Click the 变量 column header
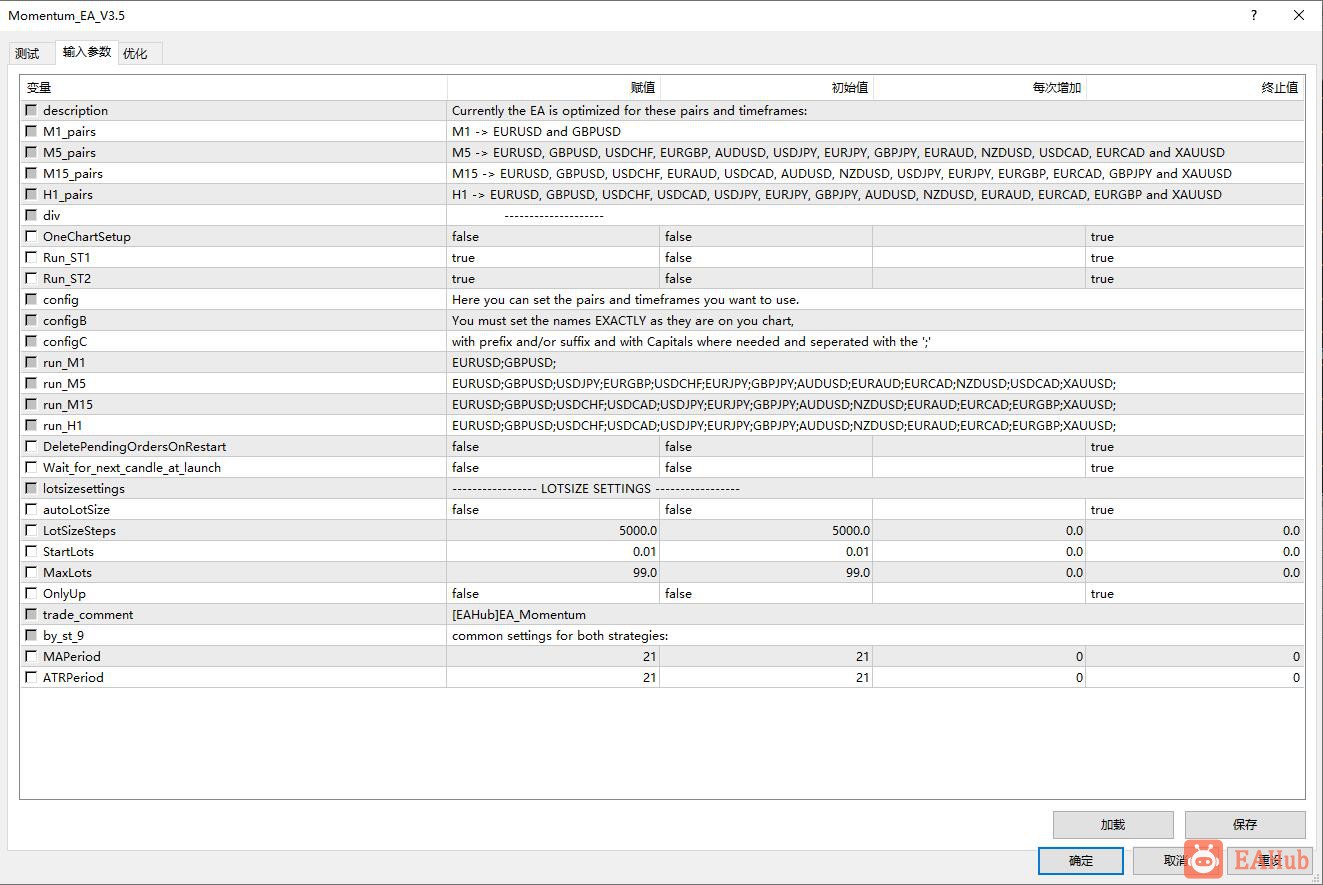1323x885 pixels. coord(234,88)
